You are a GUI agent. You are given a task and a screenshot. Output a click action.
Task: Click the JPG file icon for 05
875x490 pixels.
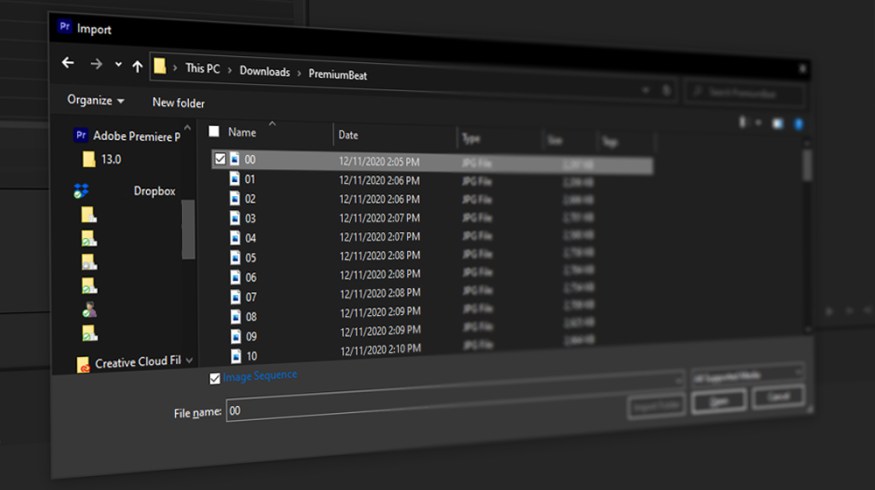235,257
